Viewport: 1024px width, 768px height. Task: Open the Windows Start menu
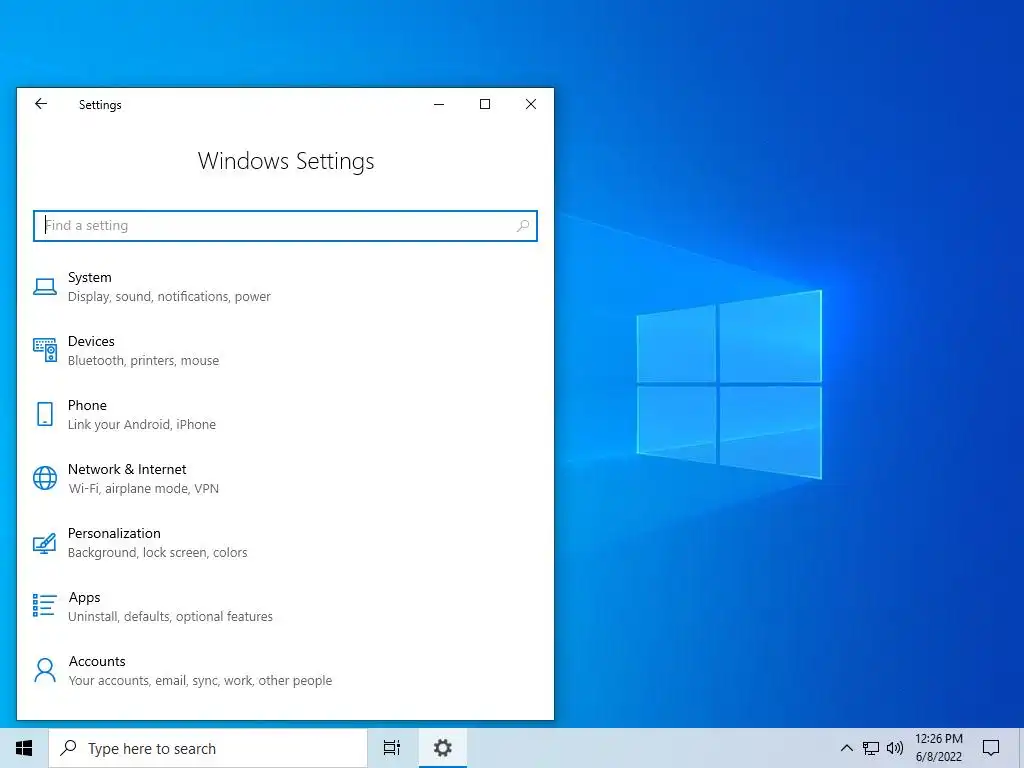[x=24, y=748]
